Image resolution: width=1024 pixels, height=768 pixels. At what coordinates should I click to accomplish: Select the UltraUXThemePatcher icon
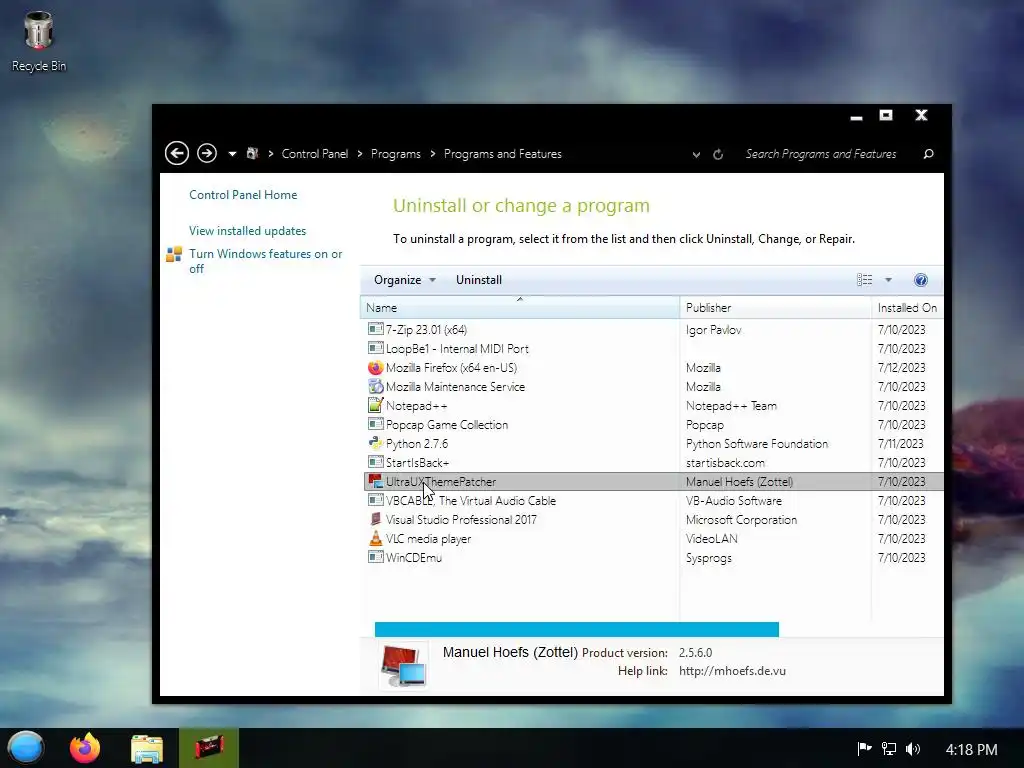point(376,481)
